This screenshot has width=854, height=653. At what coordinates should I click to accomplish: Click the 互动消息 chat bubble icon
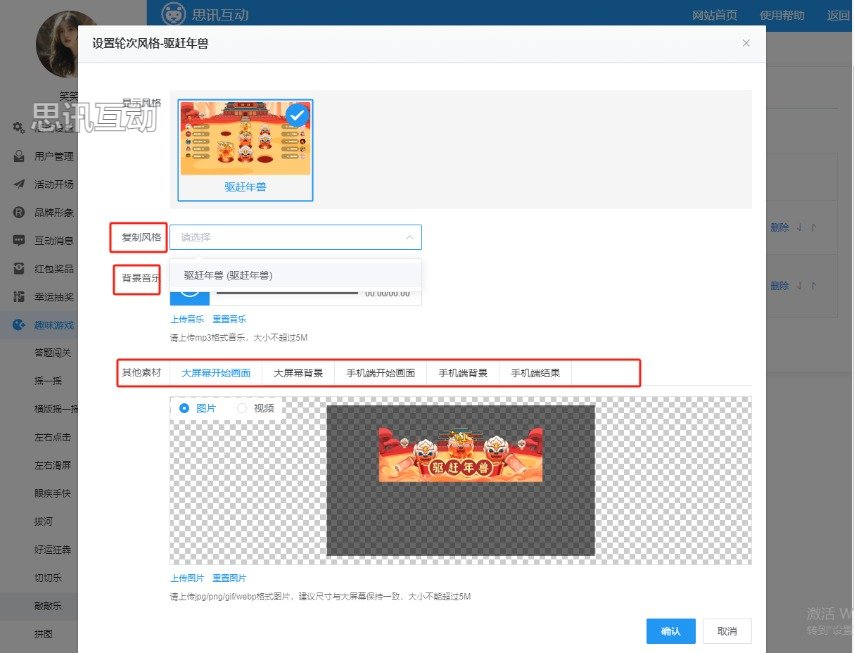coord(19,240)
